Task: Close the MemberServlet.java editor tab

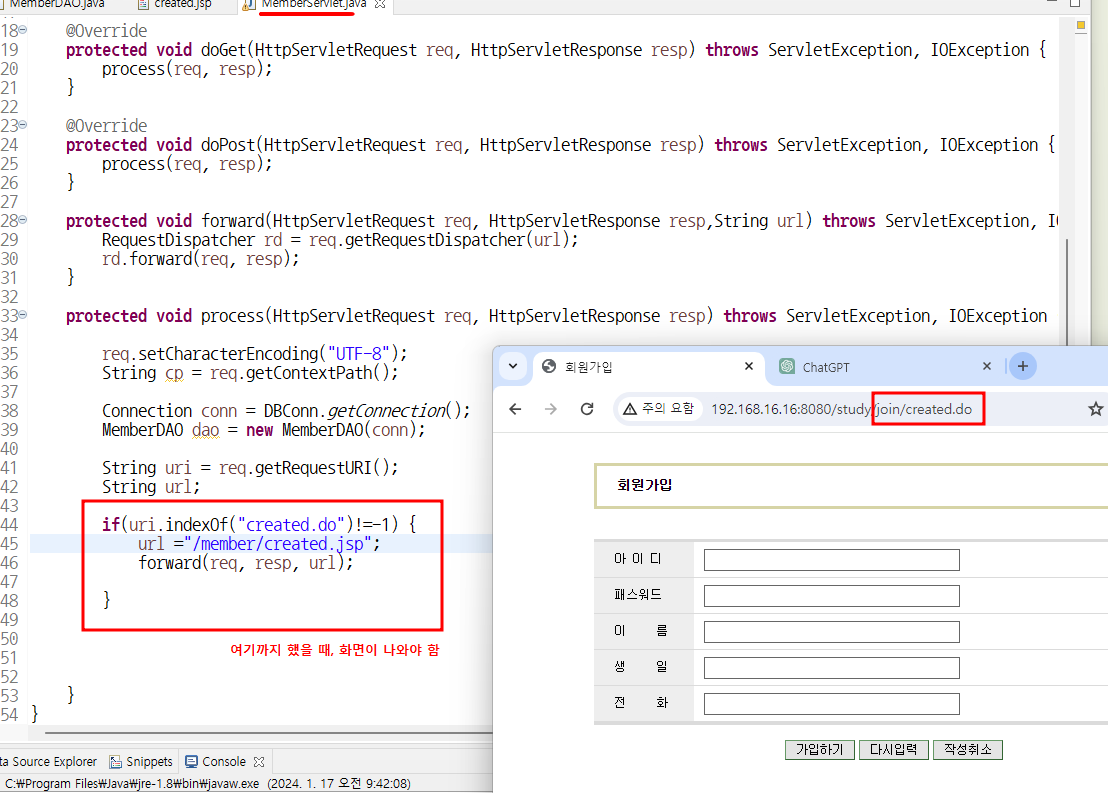Action: [380, 4]
